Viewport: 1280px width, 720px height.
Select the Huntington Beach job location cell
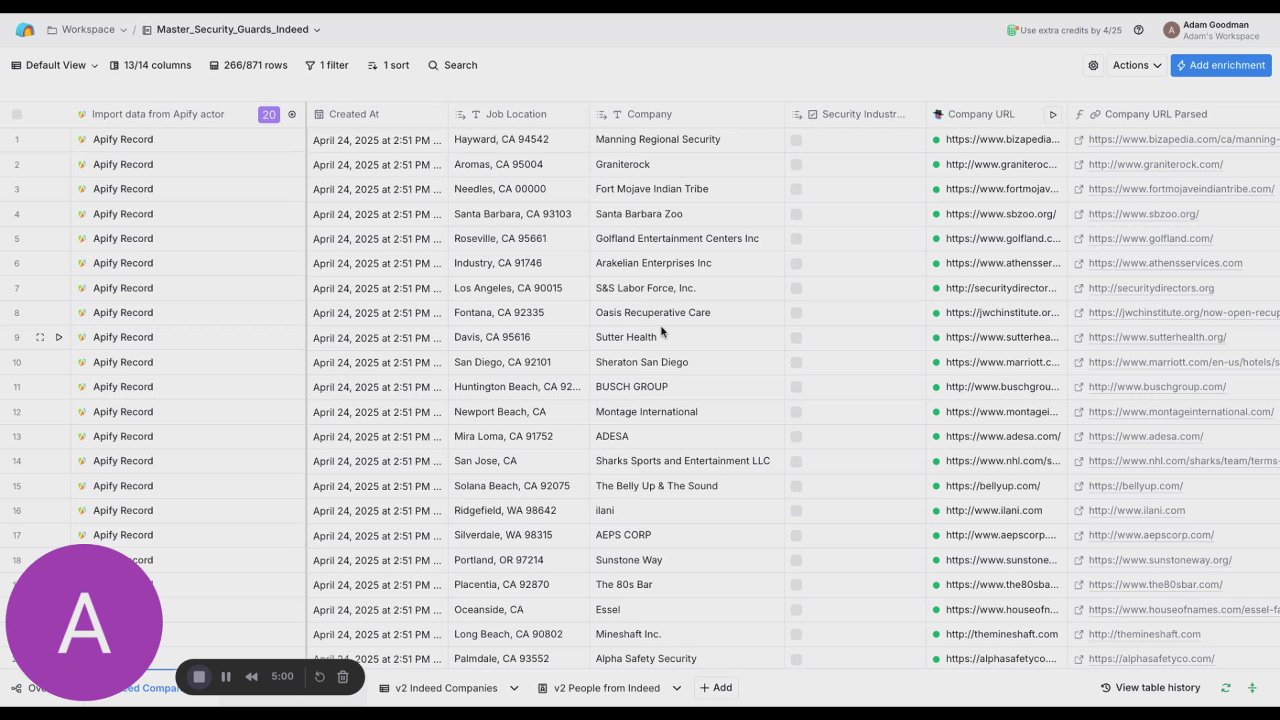click(x=519, y=387)
